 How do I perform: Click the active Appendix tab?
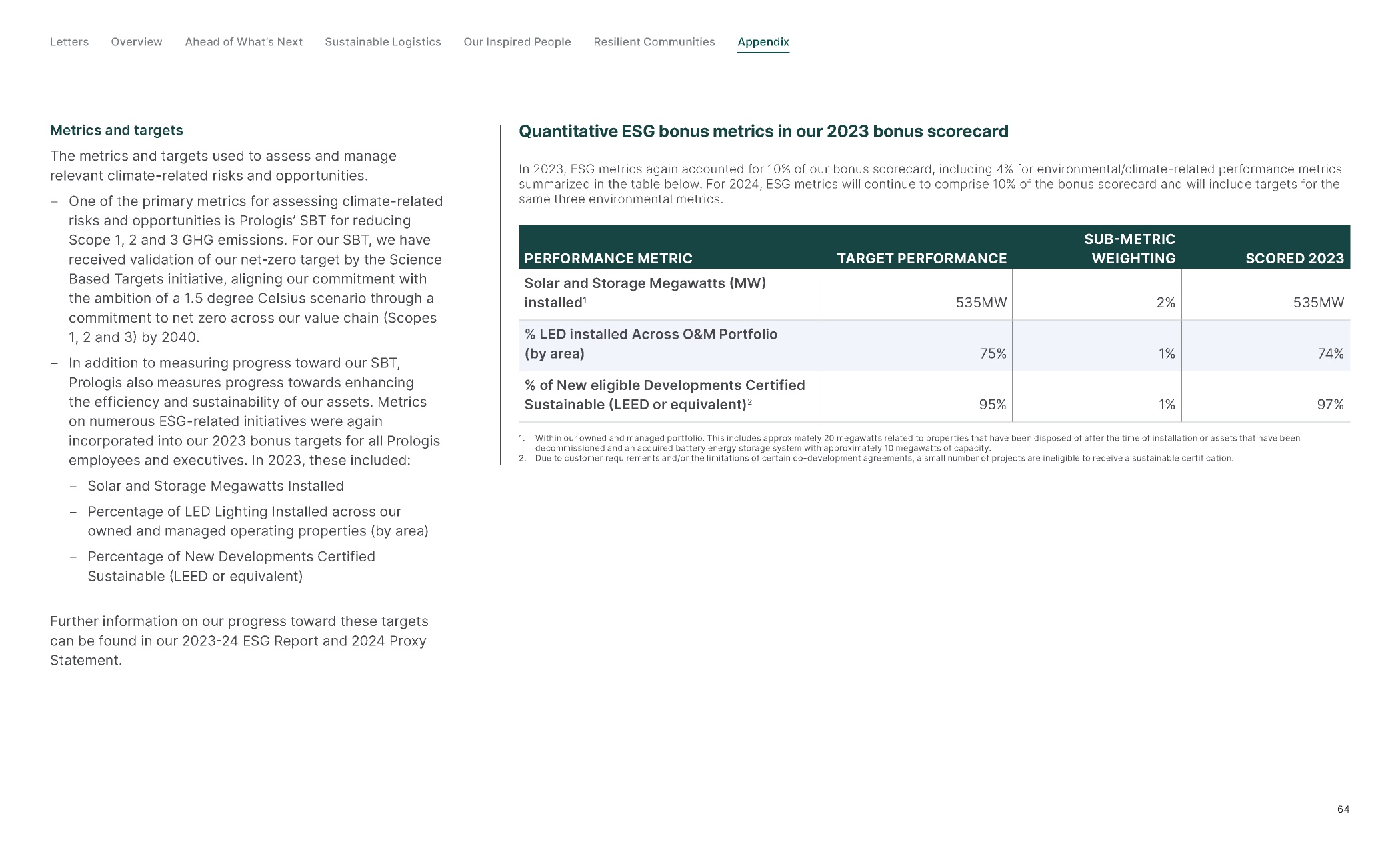[x=763, y=42]
